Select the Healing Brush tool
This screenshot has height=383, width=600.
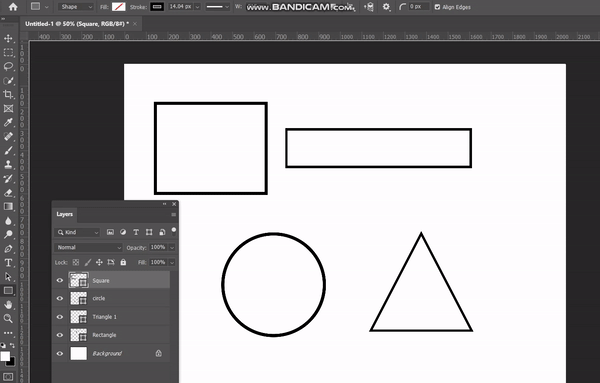[8, 137]
